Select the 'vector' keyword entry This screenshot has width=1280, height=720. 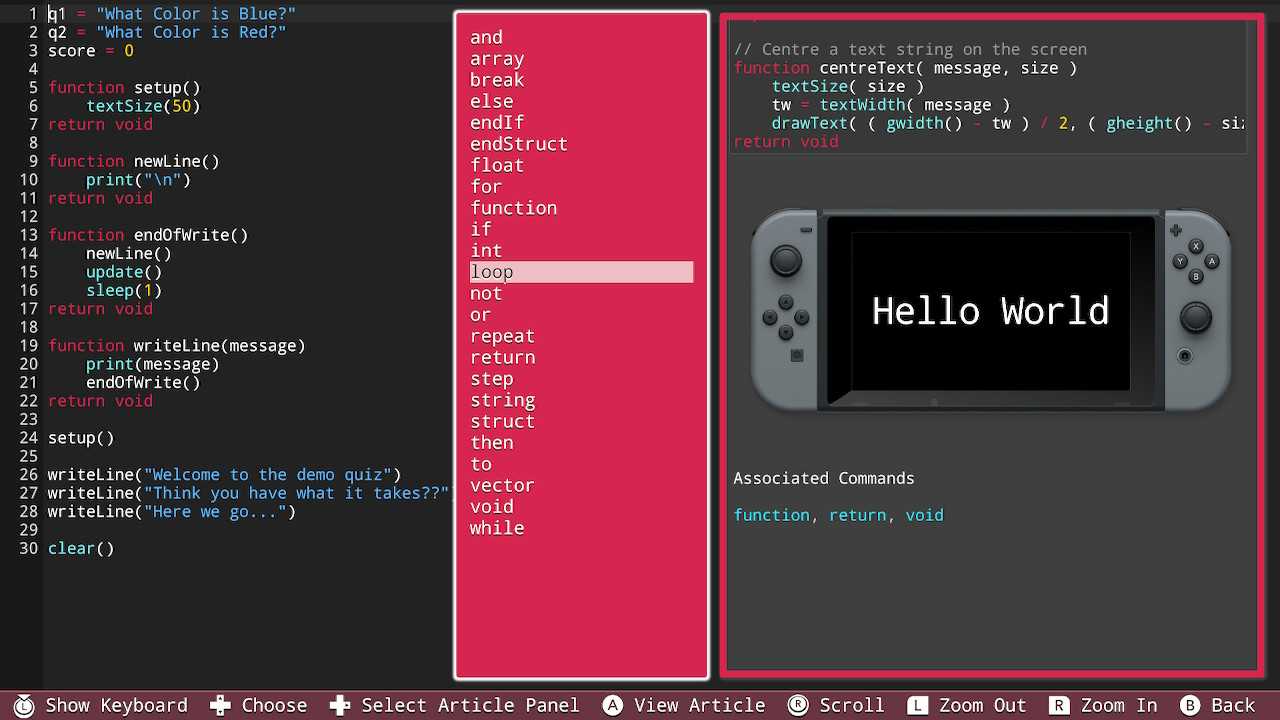click(502, 485)
